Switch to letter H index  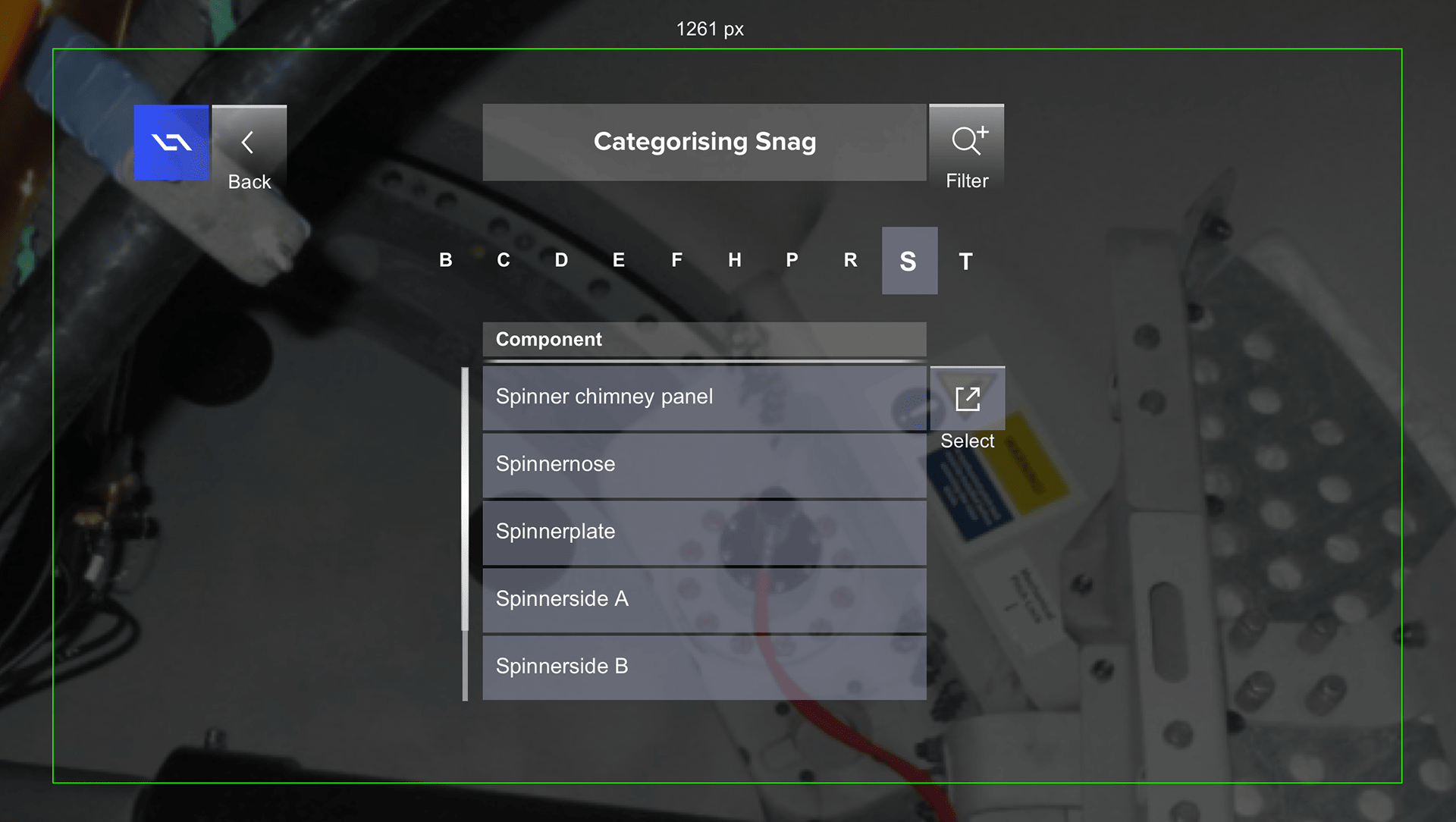[735, 260]
